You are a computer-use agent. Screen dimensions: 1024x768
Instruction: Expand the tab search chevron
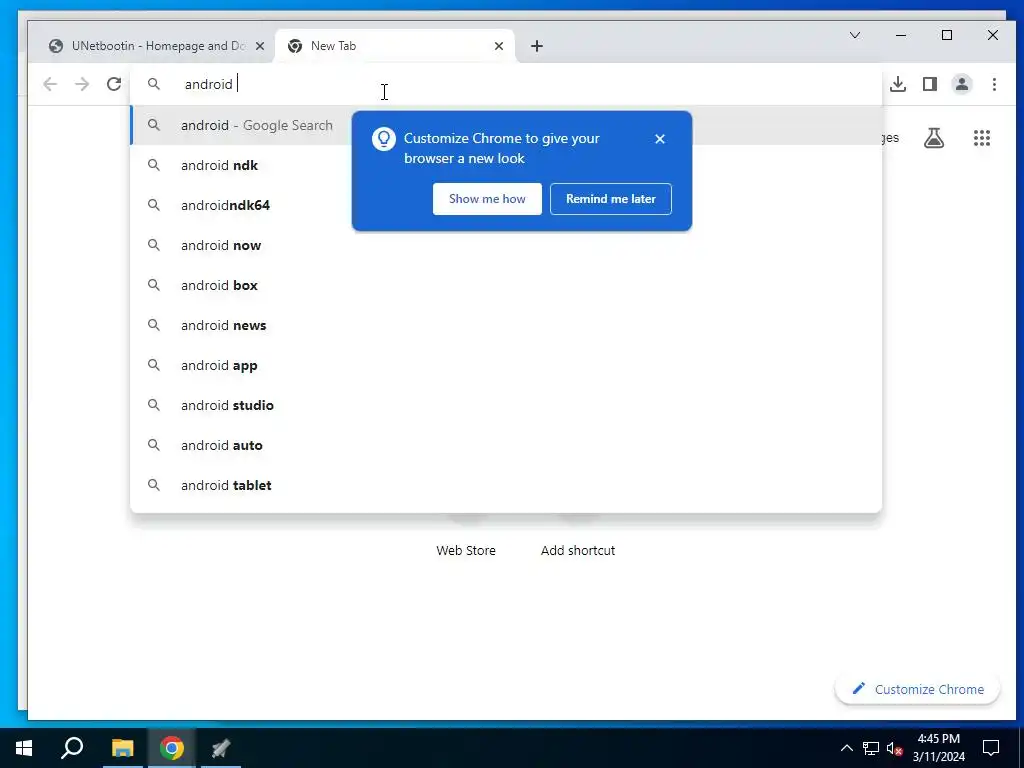point(855,35)
